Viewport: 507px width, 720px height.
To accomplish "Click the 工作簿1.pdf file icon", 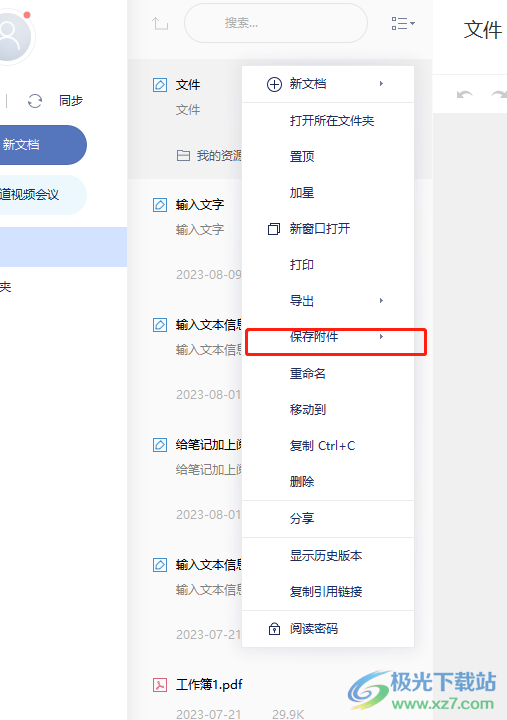I will [x=160, y=685].
